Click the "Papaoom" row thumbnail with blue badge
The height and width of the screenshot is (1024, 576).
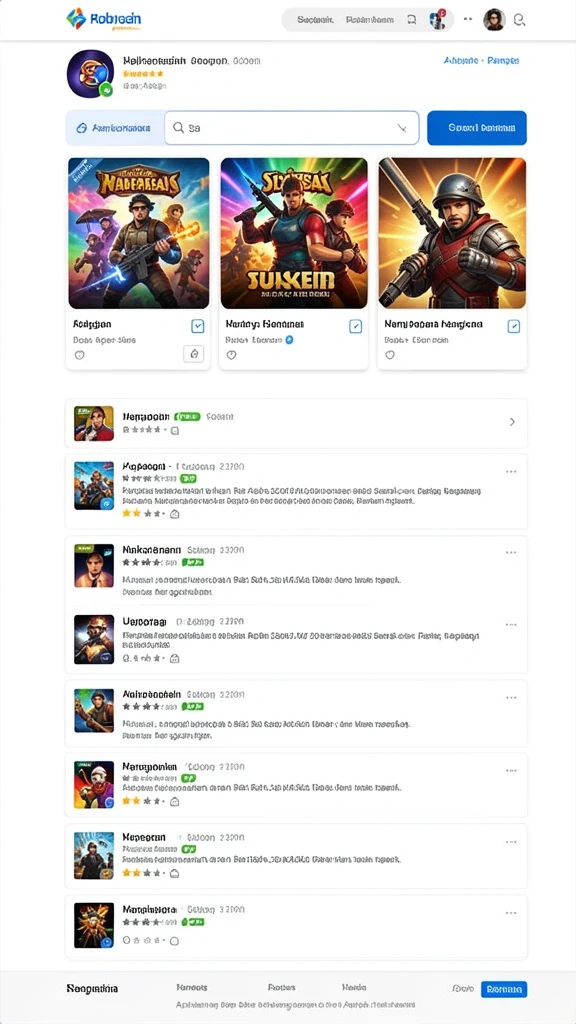pos(94,485)
